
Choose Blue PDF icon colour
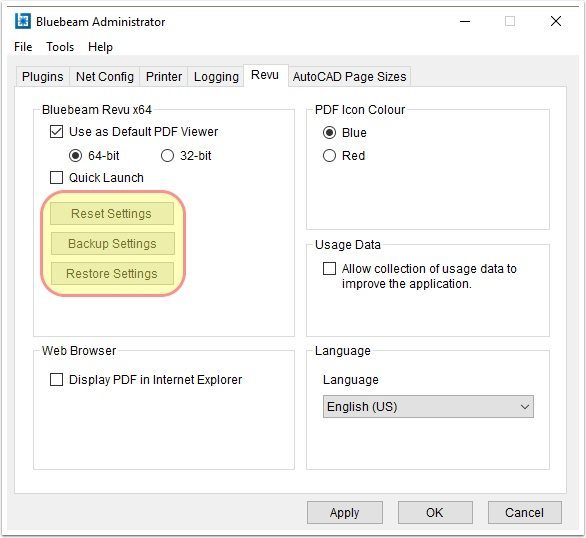point(329,133)
